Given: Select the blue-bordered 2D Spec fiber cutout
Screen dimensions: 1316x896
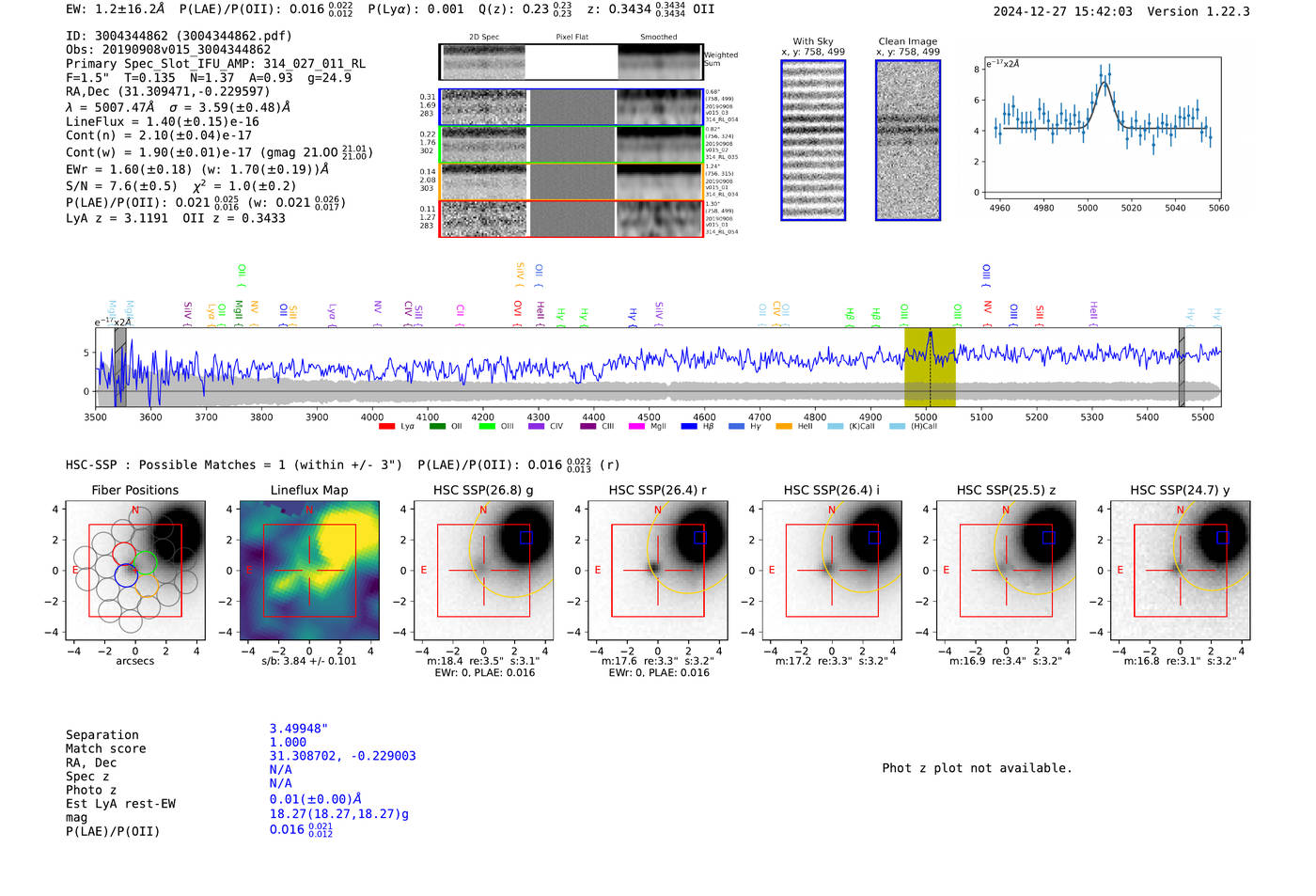Looking at the screenshot, I should pyautogui.click(x=484, y=107).
